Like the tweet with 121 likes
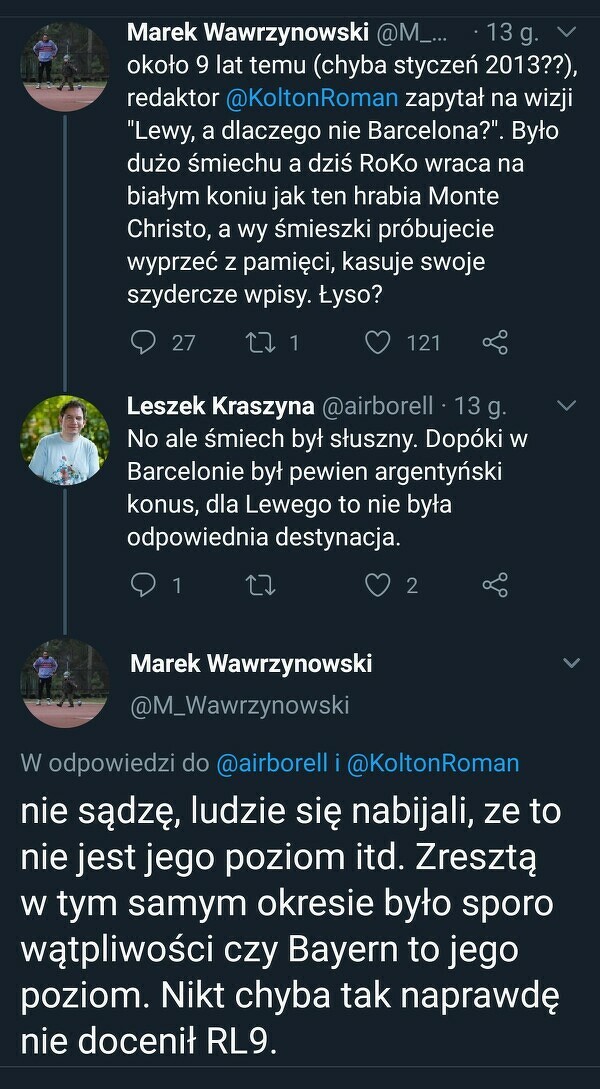Viewport: 600px width, 1089px height. [x=377, y=343]
